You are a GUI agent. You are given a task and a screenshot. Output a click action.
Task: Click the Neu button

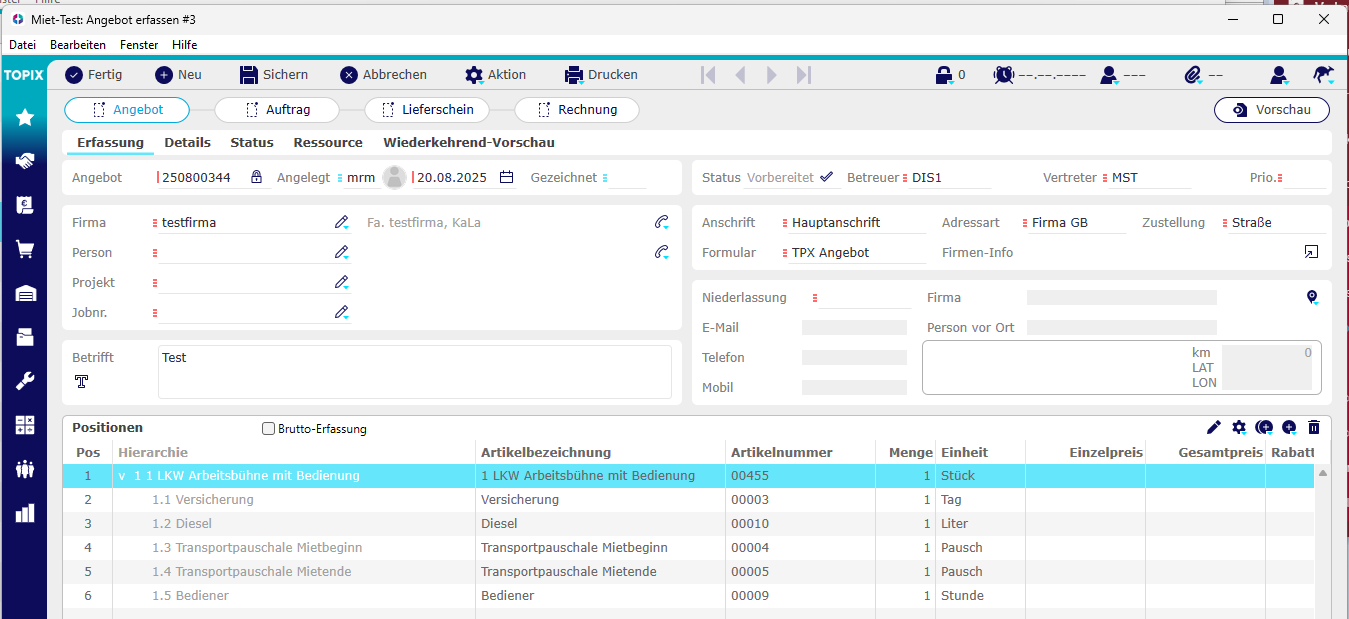pyautogui.click(x=178, y=75)
